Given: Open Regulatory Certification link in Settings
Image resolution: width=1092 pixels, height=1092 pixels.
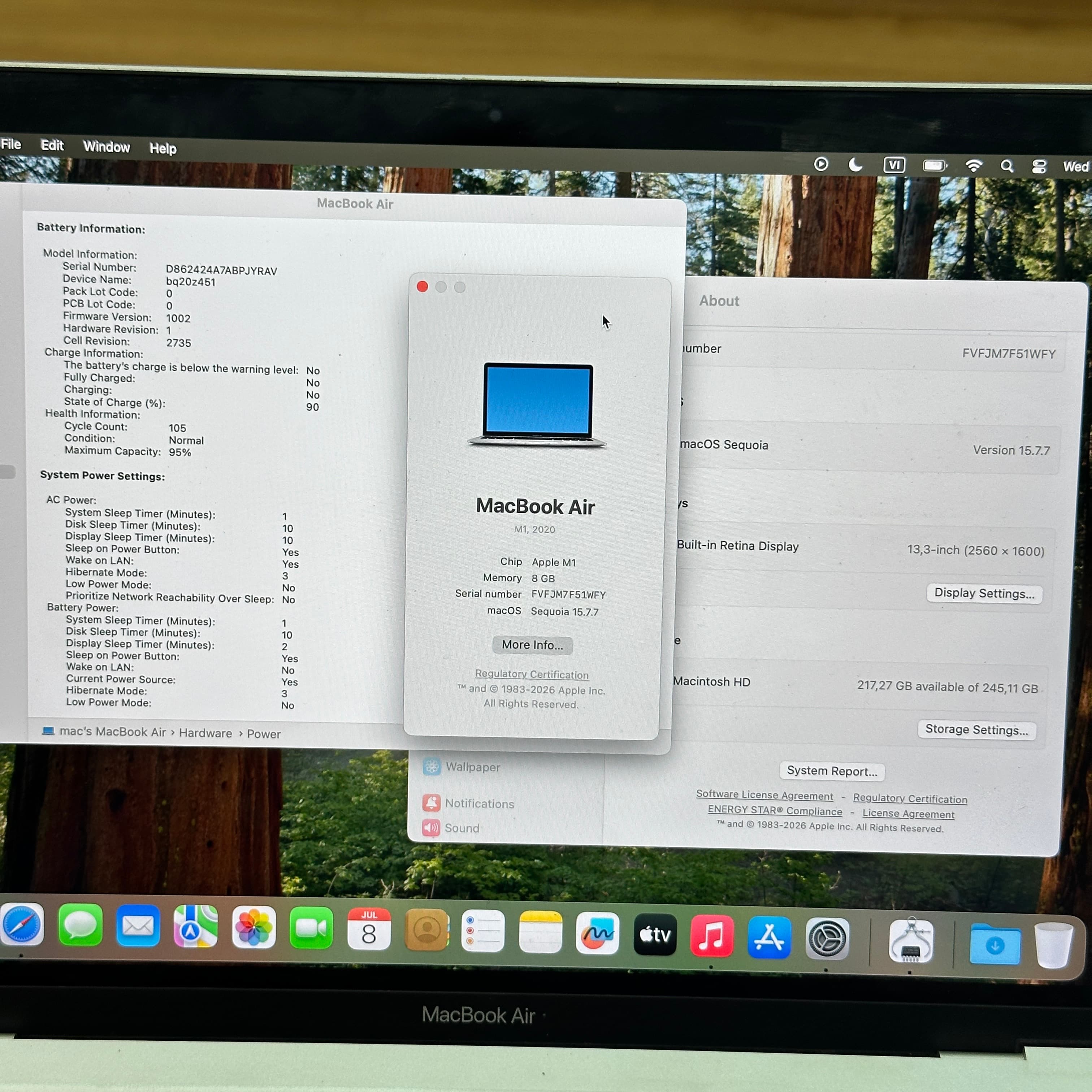Looking at the screenshot, I should click(910, 798).
